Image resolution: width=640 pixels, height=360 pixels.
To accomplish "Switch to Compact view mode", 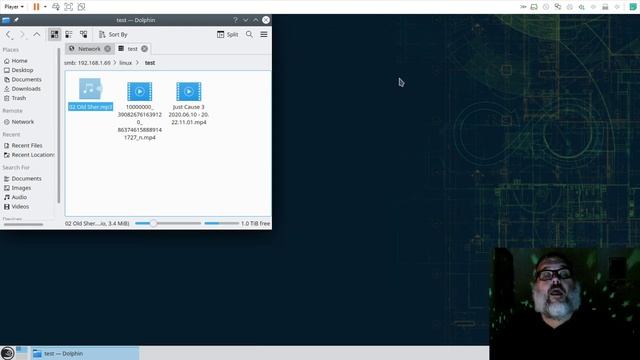I will (69, 35).
